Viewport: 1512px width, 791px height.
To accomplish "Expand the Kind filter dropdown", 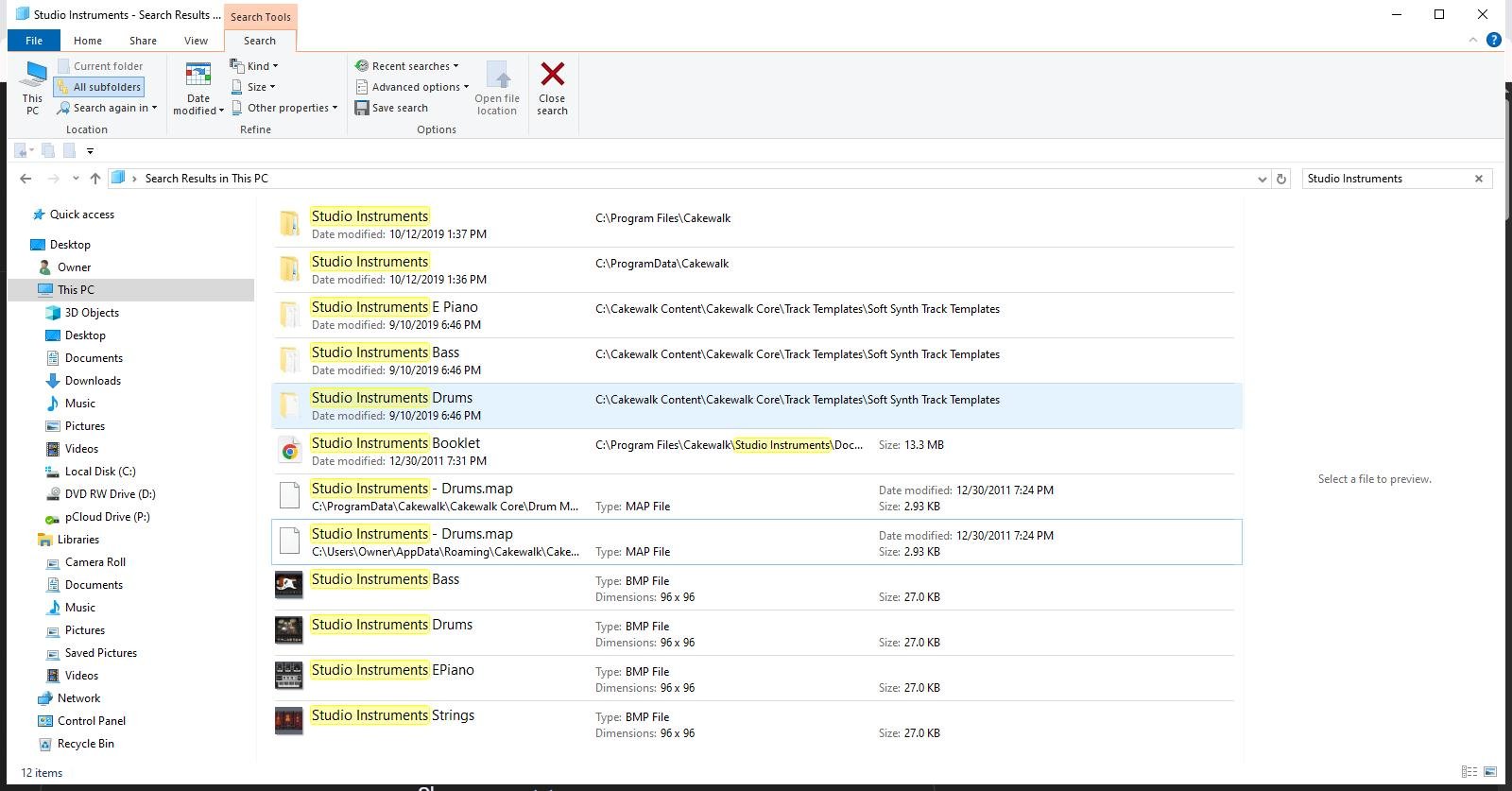I will coord(254,66).
